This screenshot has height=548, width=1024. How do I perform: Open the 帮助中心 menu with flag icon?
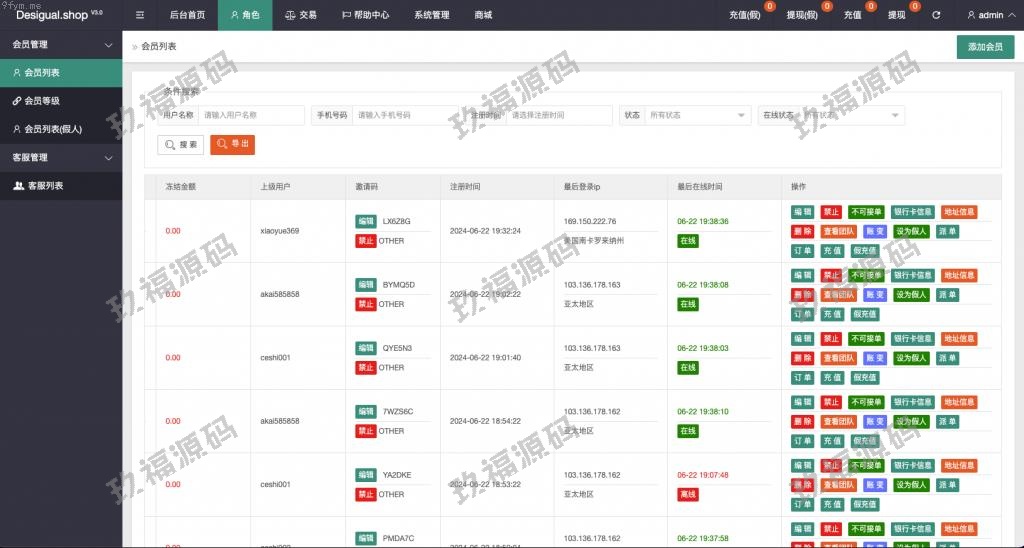(x=365, y=15)
